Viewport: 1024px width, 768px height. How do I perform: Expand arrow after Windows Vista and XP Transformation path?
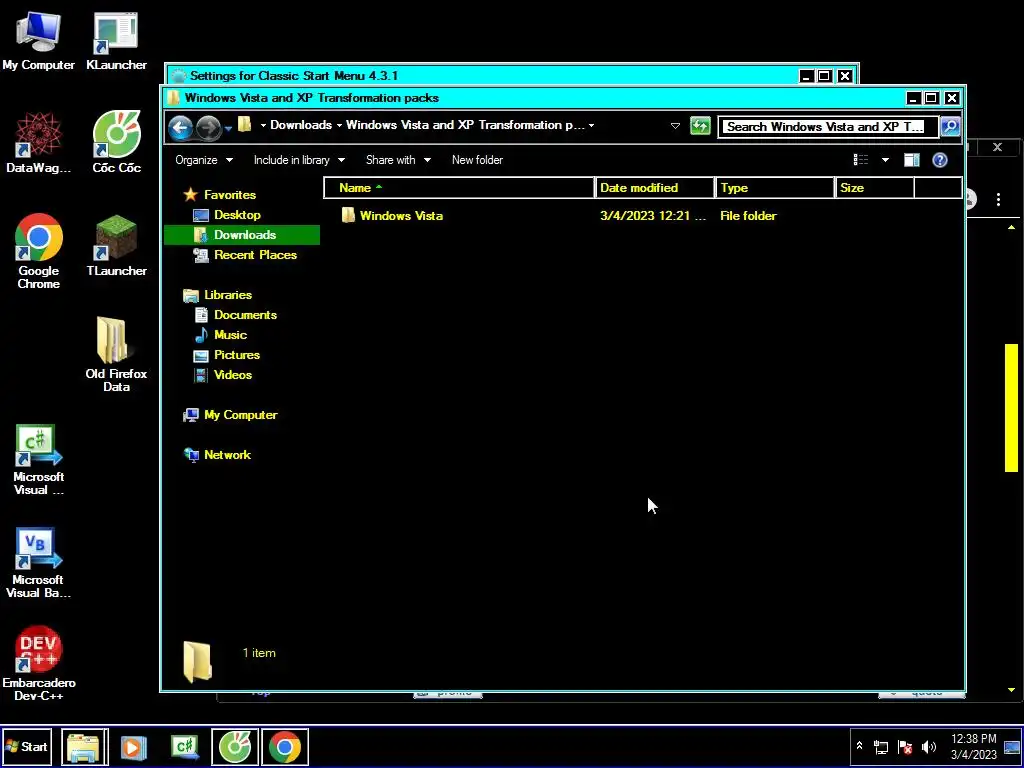point(591,125)
